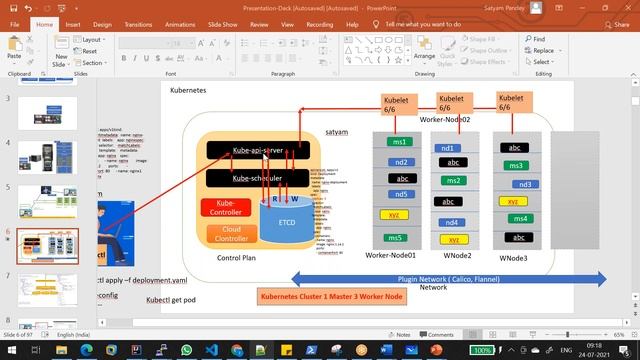Open Microsoft Edge from the taskbar
The height and width of the screenshot is (360, 640).
[x=86, y=350]
